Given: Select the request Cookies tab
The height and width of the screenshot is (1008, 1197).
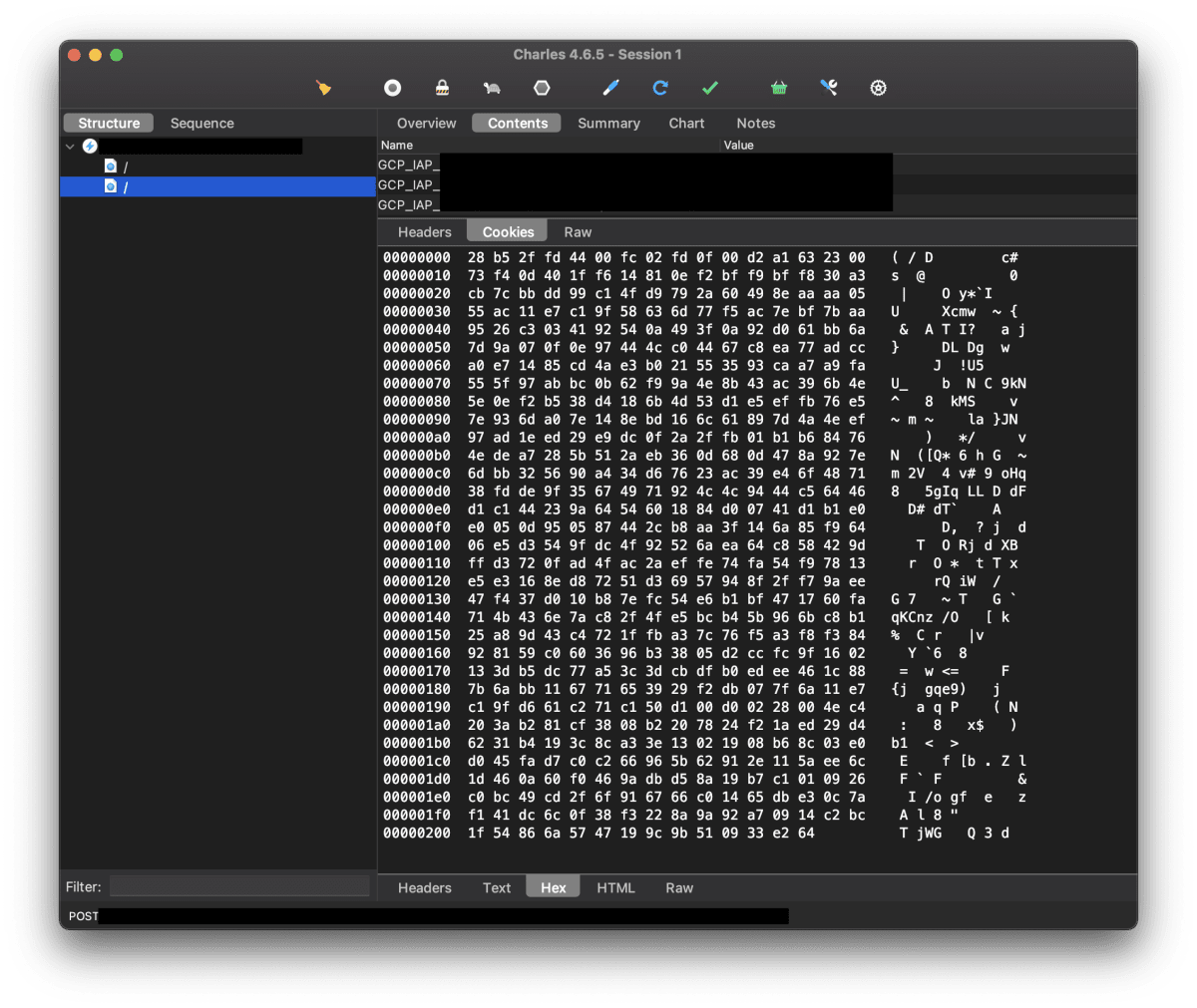Looking at the screenshot, I should point(509,231).
